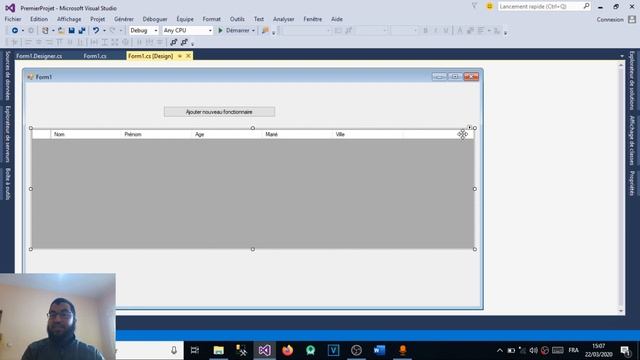Open the Déboguer menu

coord(155,19)
